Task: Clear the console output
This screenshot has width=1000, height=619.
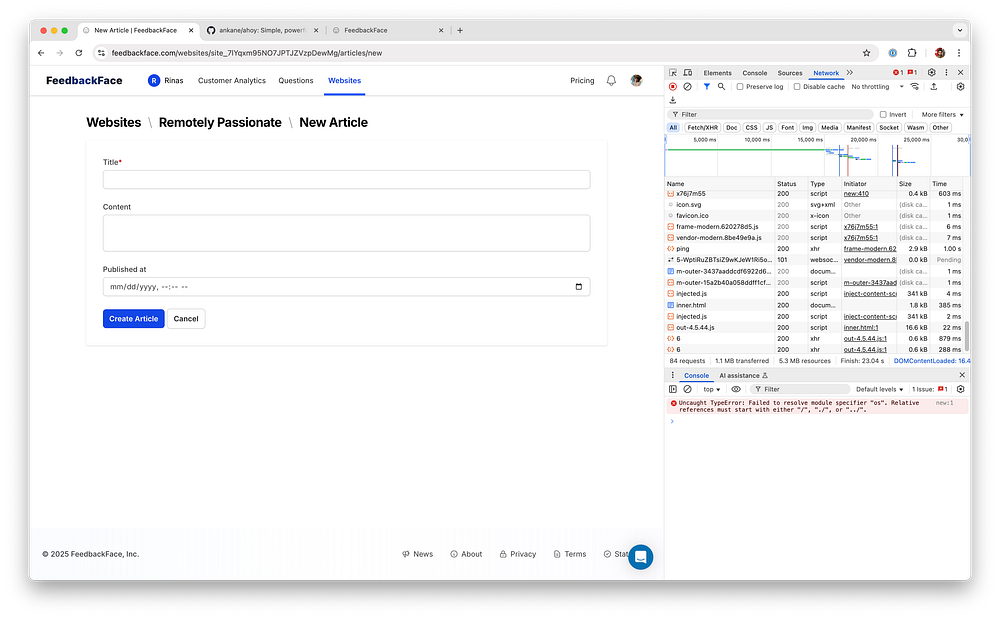Action: 688,389
